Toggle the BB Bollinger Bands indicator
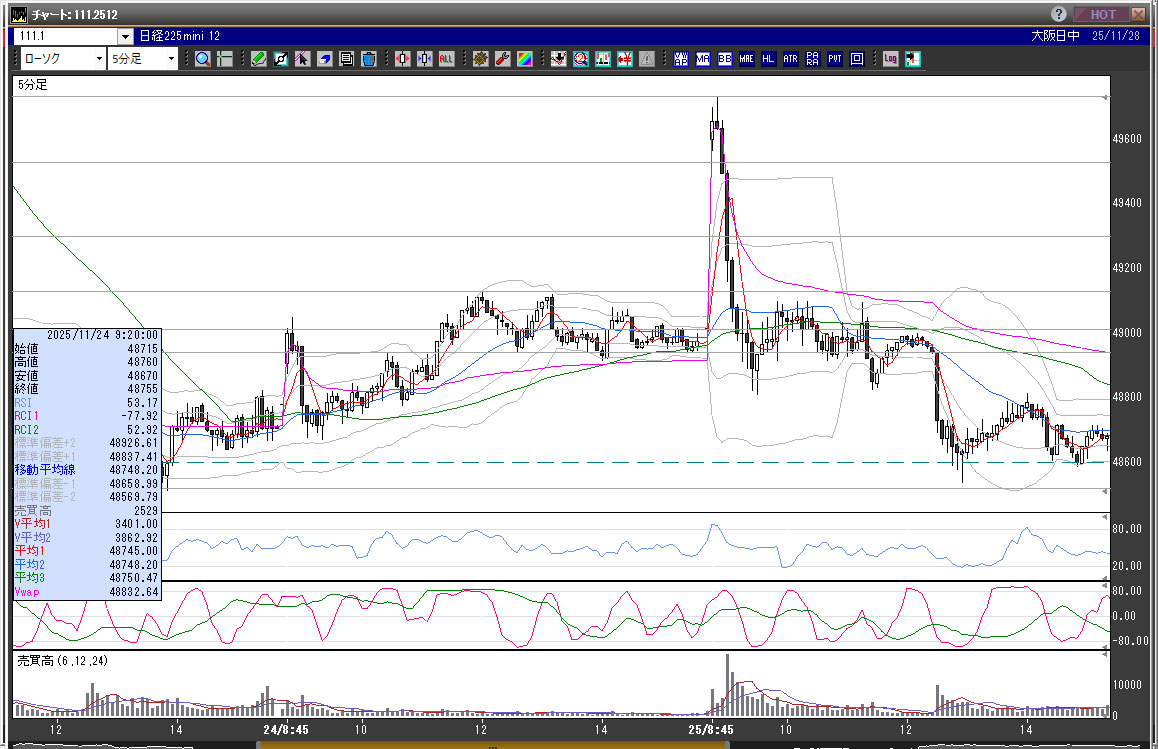This screenshot has height=749, width=1158. [725, 59]
